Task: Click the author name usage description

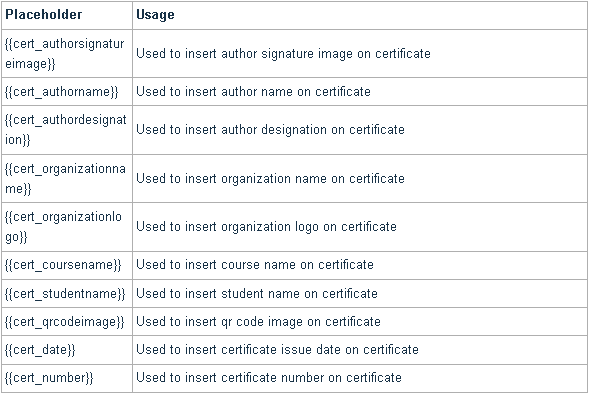Action: (253, 91)
